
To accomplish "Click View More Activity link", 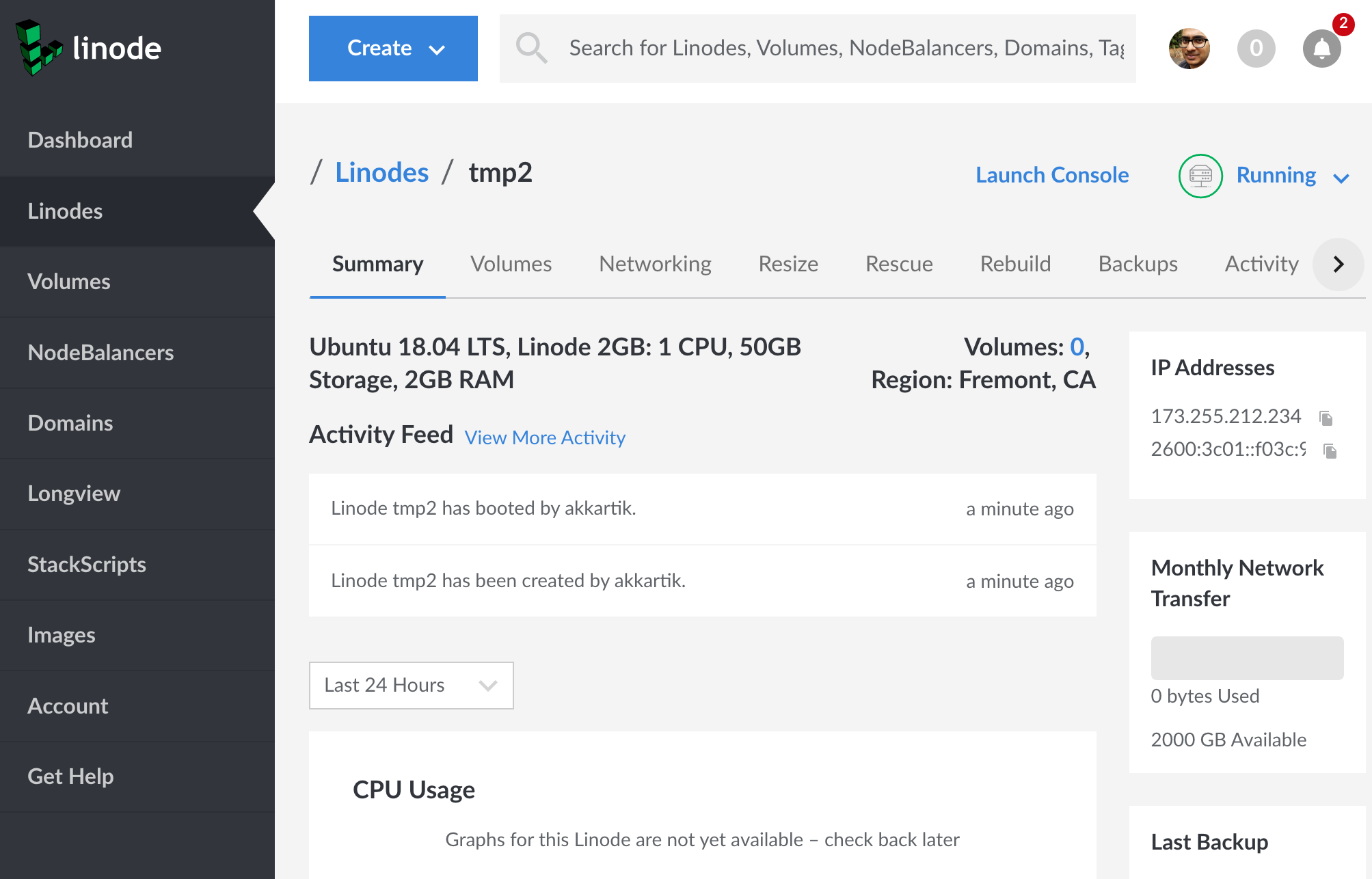I will (545, 437).
